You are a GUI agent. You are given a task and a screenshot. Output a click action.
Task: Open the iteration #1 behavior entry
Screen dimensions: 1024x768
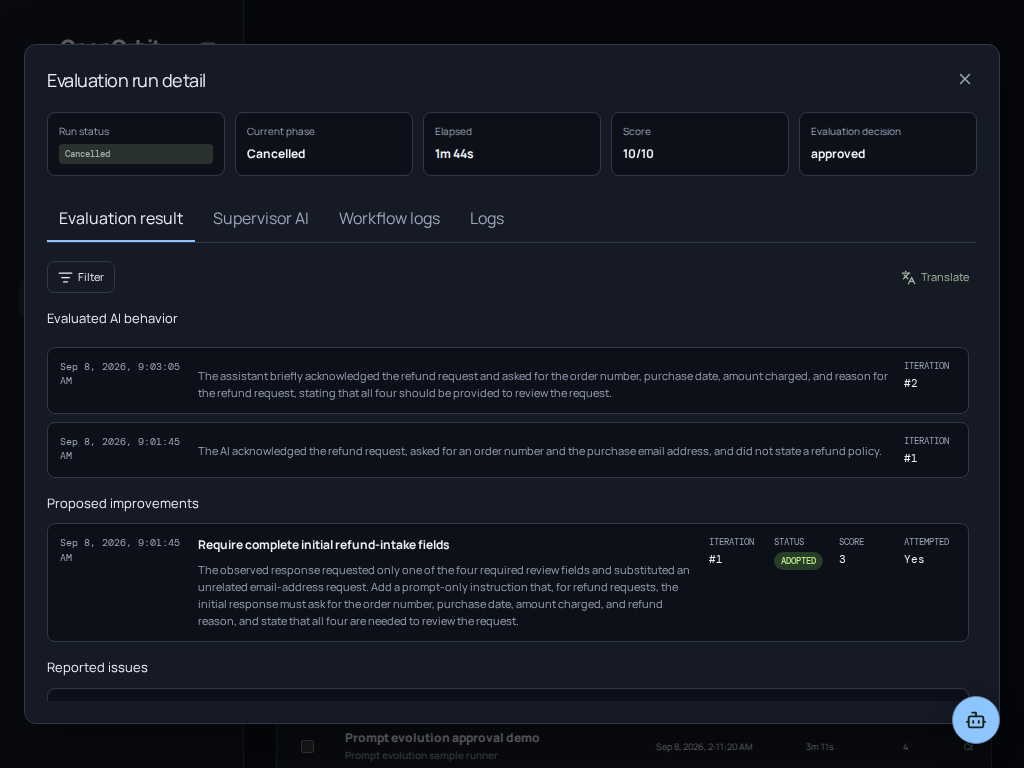pyautogui.click(x=507, y=450)
